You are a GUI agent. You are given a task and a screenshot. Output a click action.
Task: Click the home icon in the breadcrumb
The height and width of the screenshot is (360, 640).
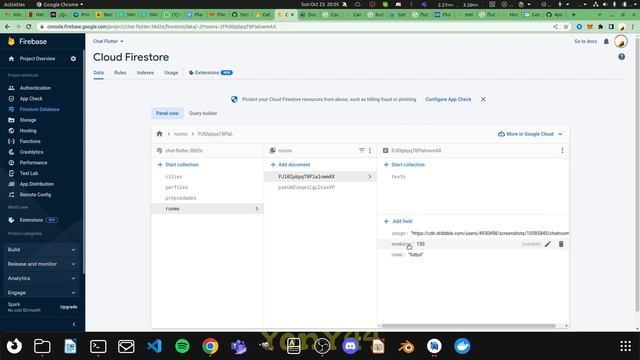pos(160,134)
